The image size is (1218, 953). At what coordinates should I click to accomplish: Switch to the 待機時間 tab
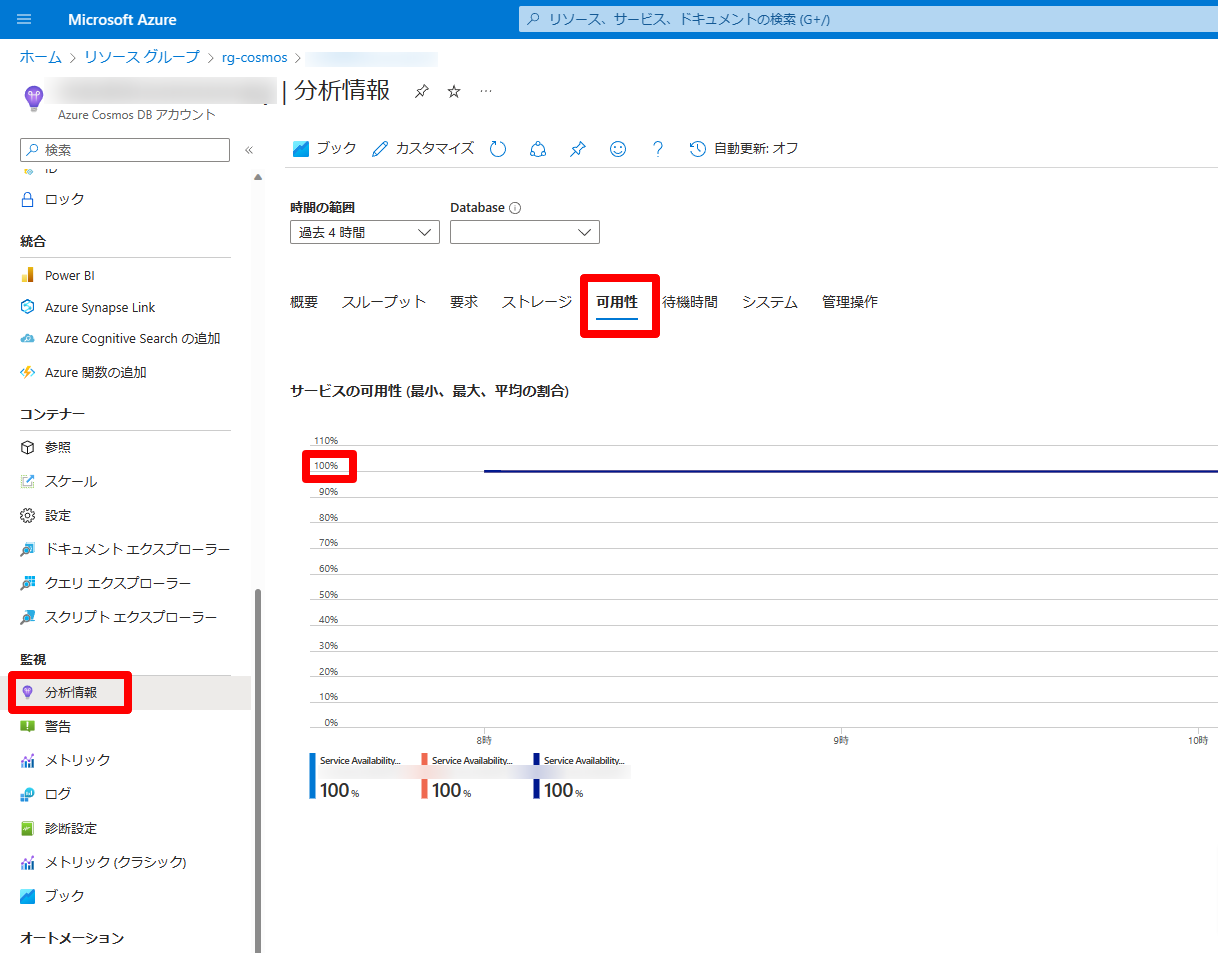pyautogui.click(x=690, y=302)
